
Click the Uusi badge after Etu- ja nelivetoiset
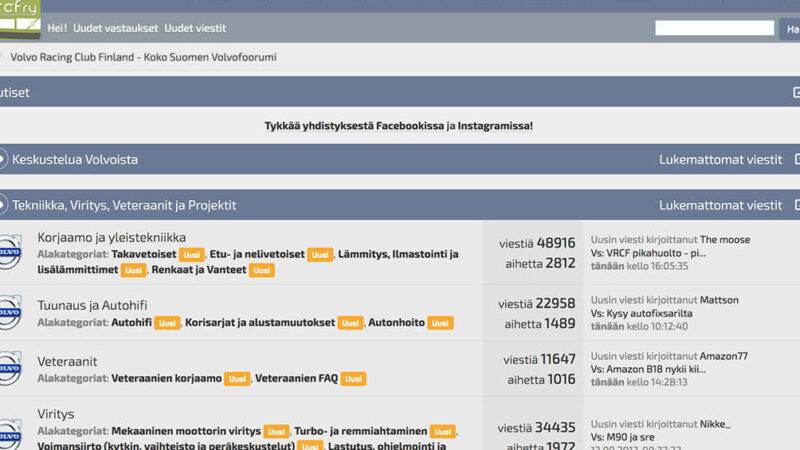point(320,255)
